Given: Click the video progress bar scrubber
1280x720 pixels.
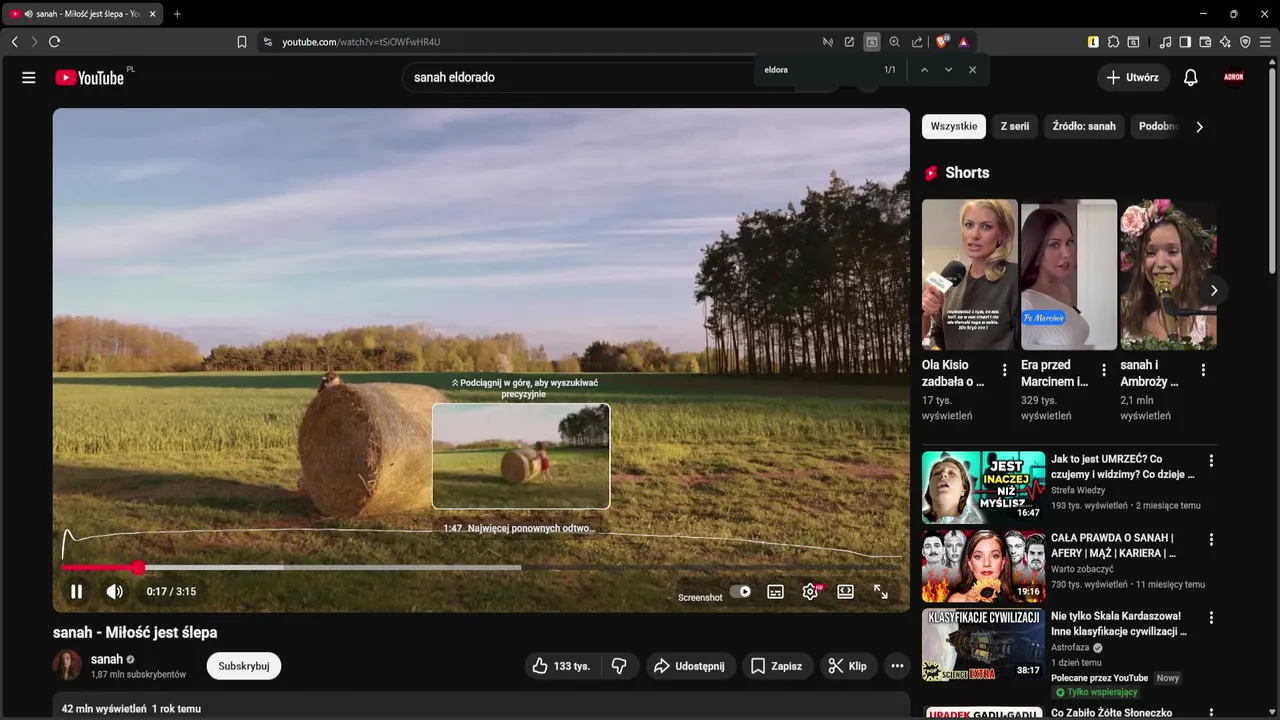Looking at the screenshot, I should [138, 567].
